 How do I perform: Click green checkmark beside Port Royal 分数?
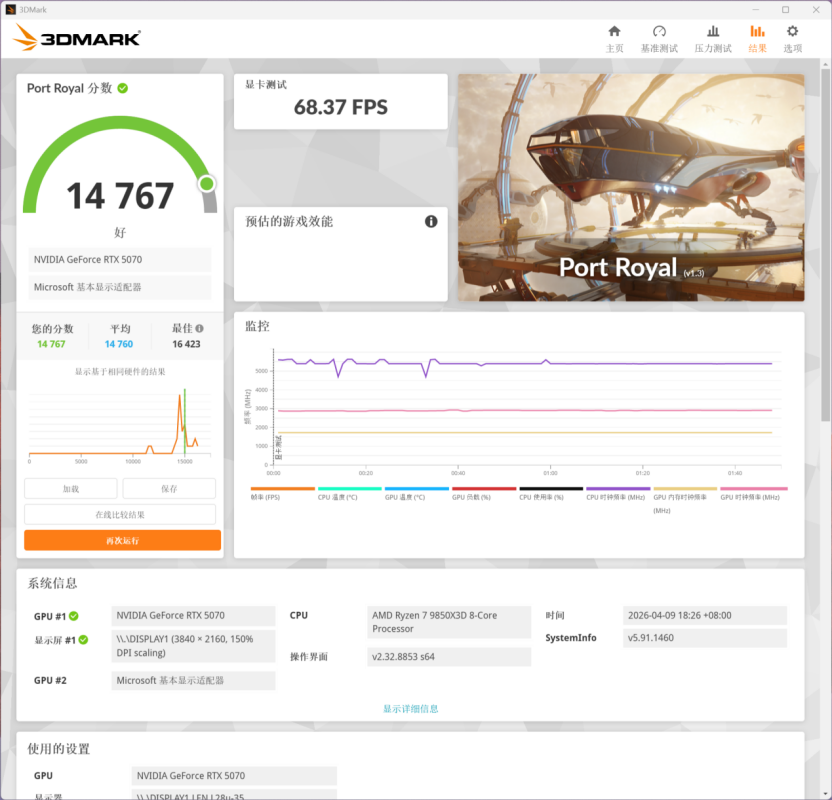(x=122, y=88)
